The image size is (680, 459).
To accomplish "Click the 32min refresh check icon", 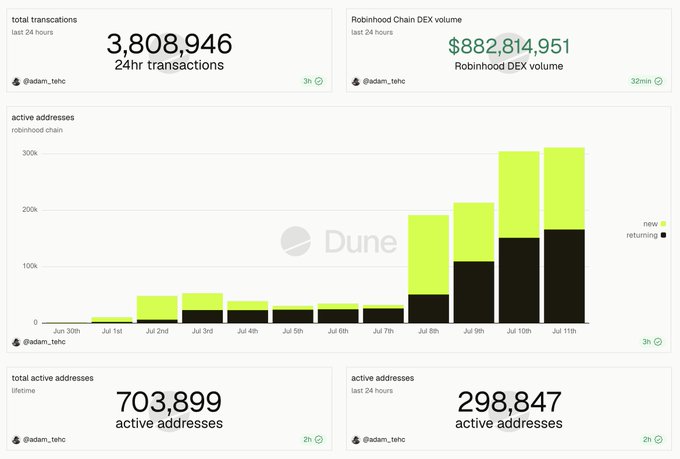I will coord(658,81).
